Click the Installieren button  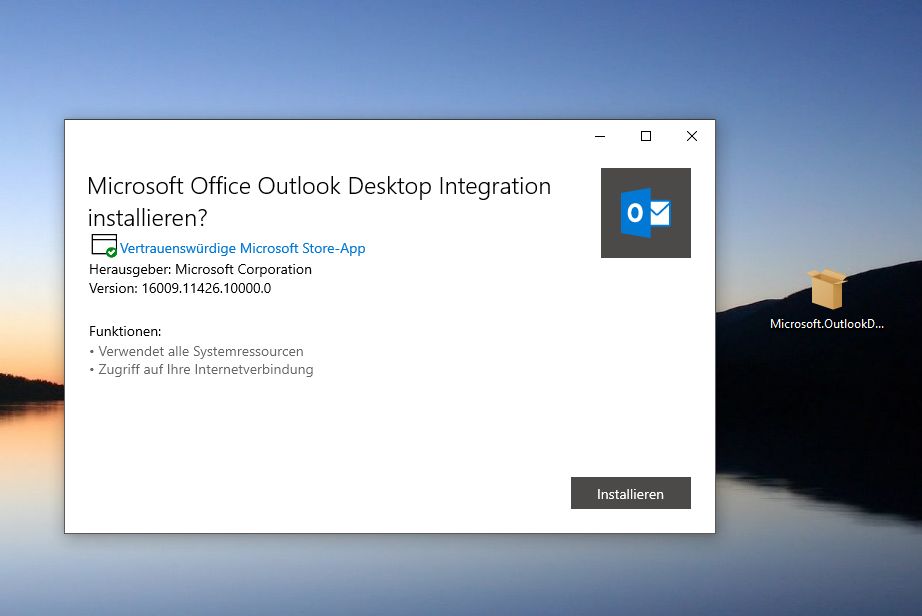pyautogui.click(x=630, y=493)
